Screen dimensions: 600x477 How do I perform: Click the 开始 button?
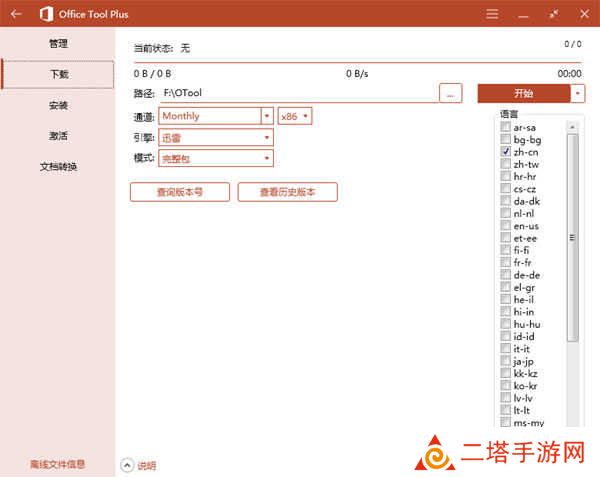(x=524, y=93)
